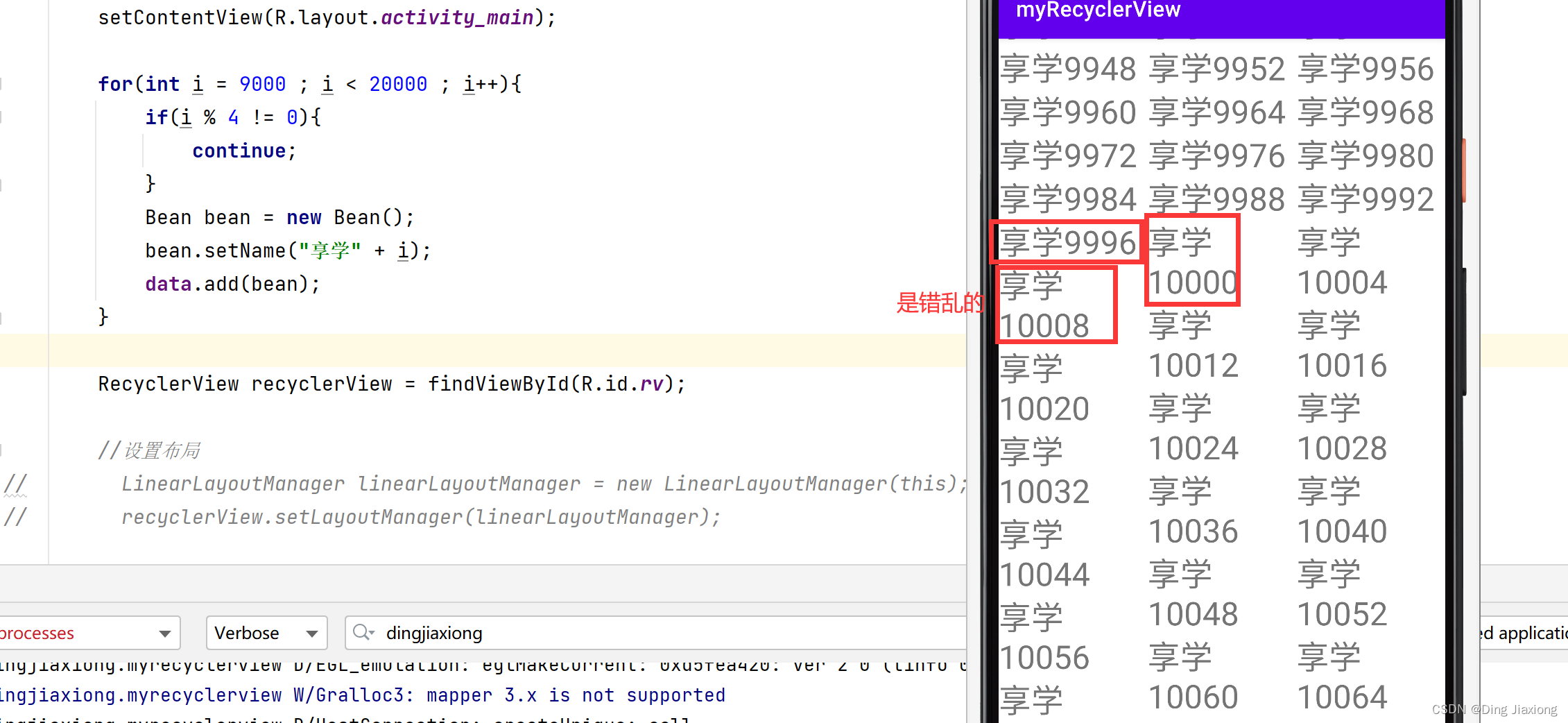Tap the item numbered 10016
This screenshot has height=723, width=1568.
[x=1342, y=346]
